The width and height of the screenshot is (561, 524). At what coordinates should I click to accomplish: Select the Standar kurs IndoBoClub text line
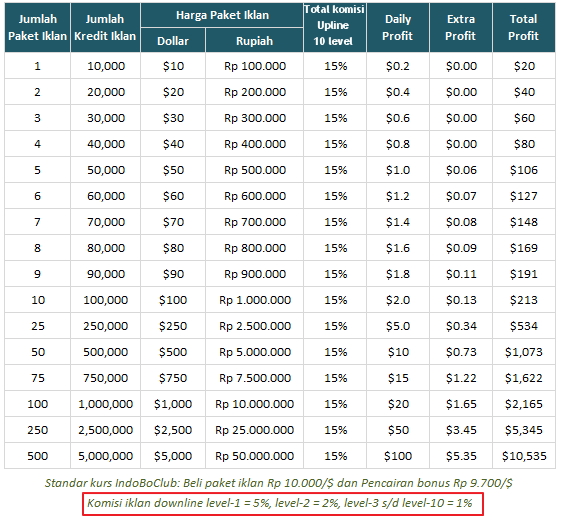[x=278, y=483]
